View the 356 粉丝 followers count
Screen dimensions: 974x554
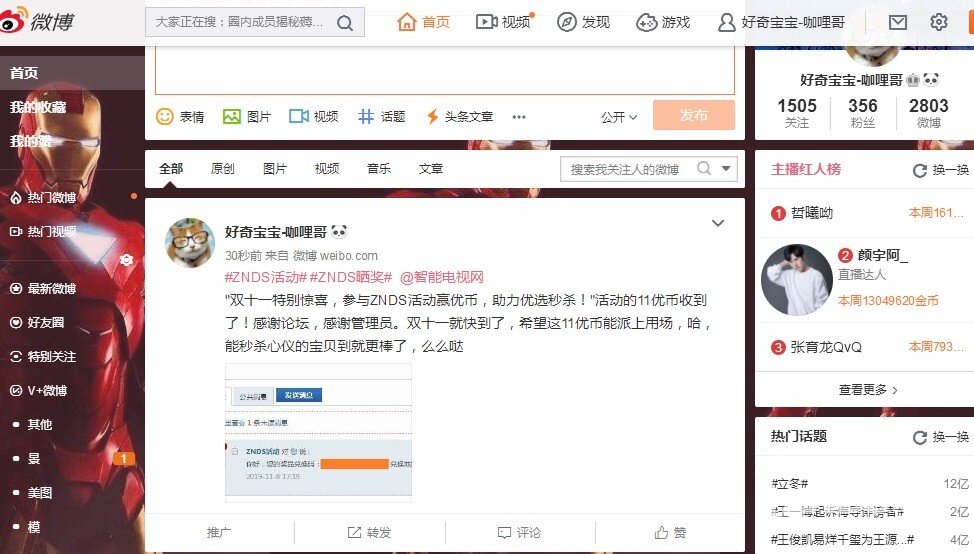tap(863, 112)
